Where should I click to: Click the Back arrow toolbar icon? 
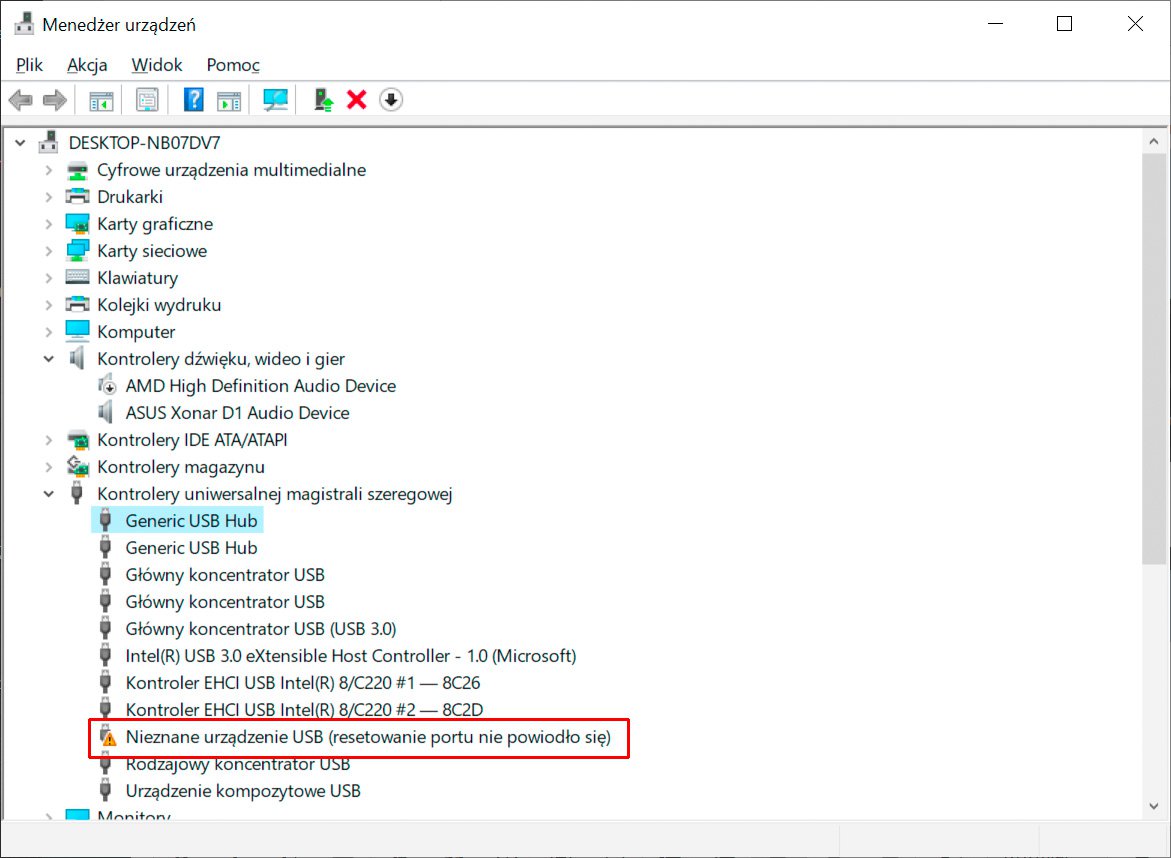point(21,99)
